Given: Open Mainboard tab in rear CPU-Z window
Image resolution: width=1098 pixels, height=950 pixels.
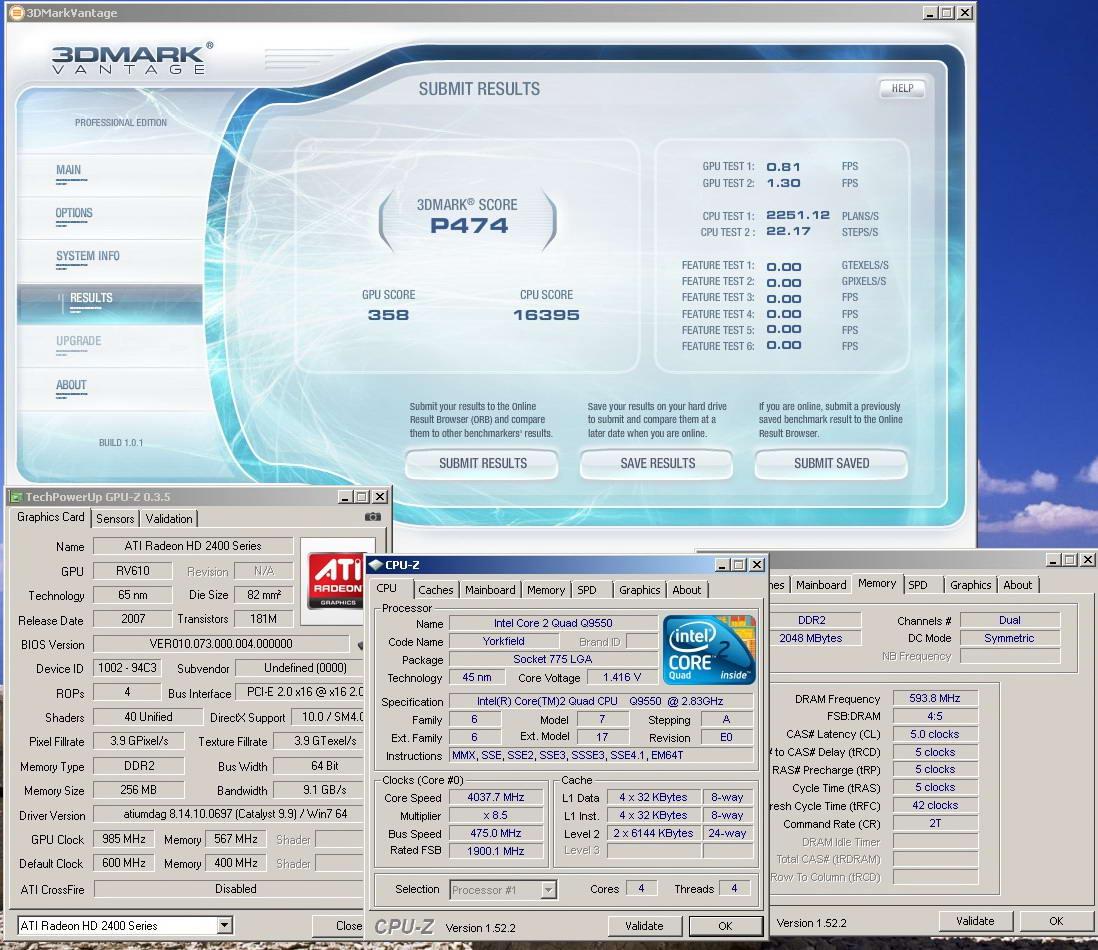Looking at the screenshot, I should point(821,585).
